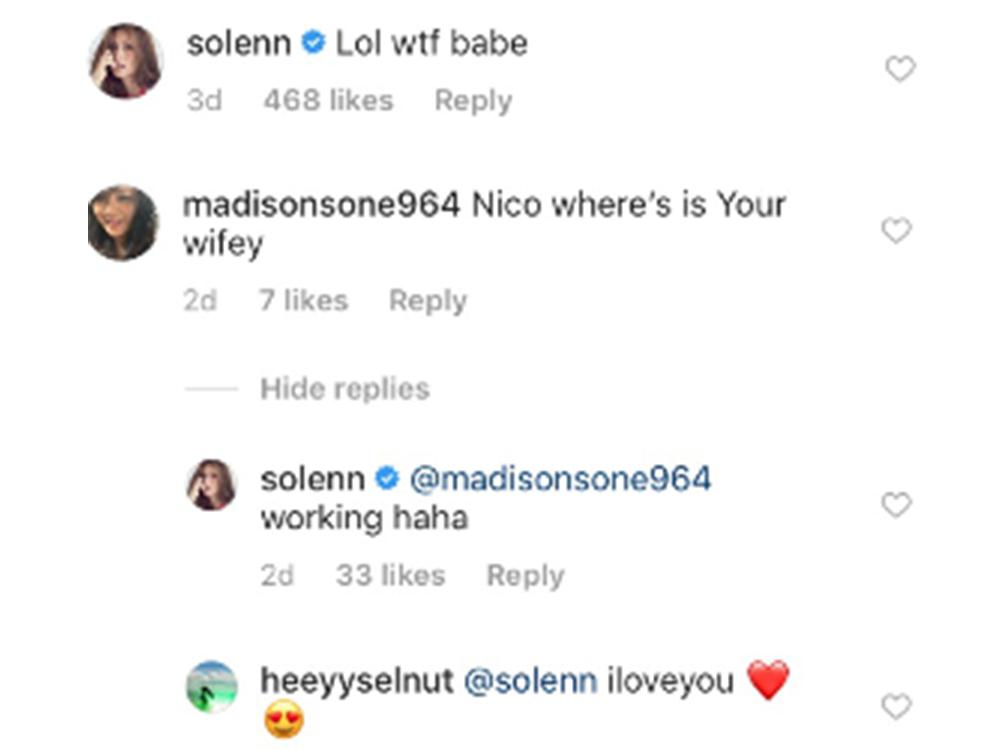Viewport: 1000px width, 750px height.
Task: Open madisonsone964's profile picture
Action: pos(123,222)
